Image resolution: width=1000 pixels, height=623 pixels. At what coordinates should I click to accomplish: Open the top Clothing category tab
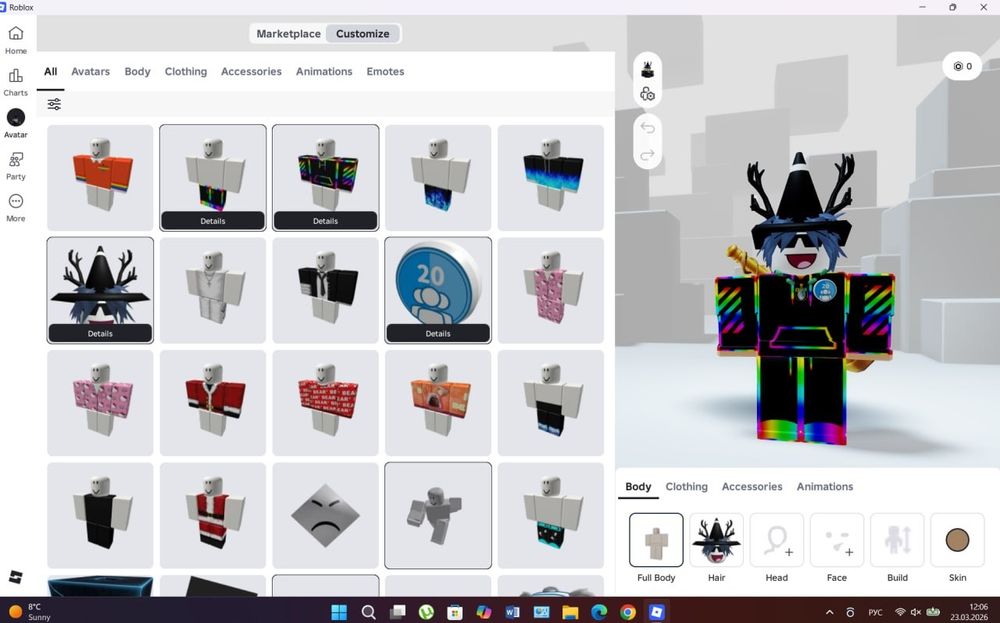click(186, 71)
